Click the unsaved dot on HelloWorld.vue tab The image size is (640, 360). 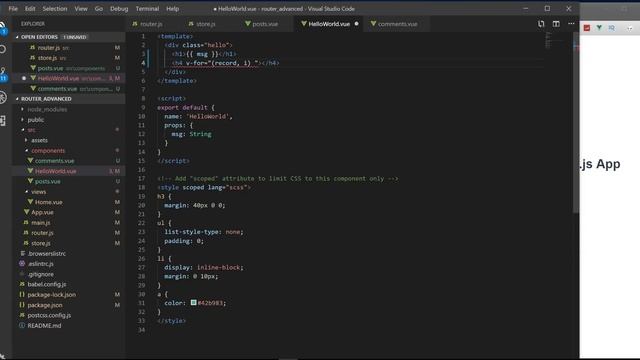356,24
